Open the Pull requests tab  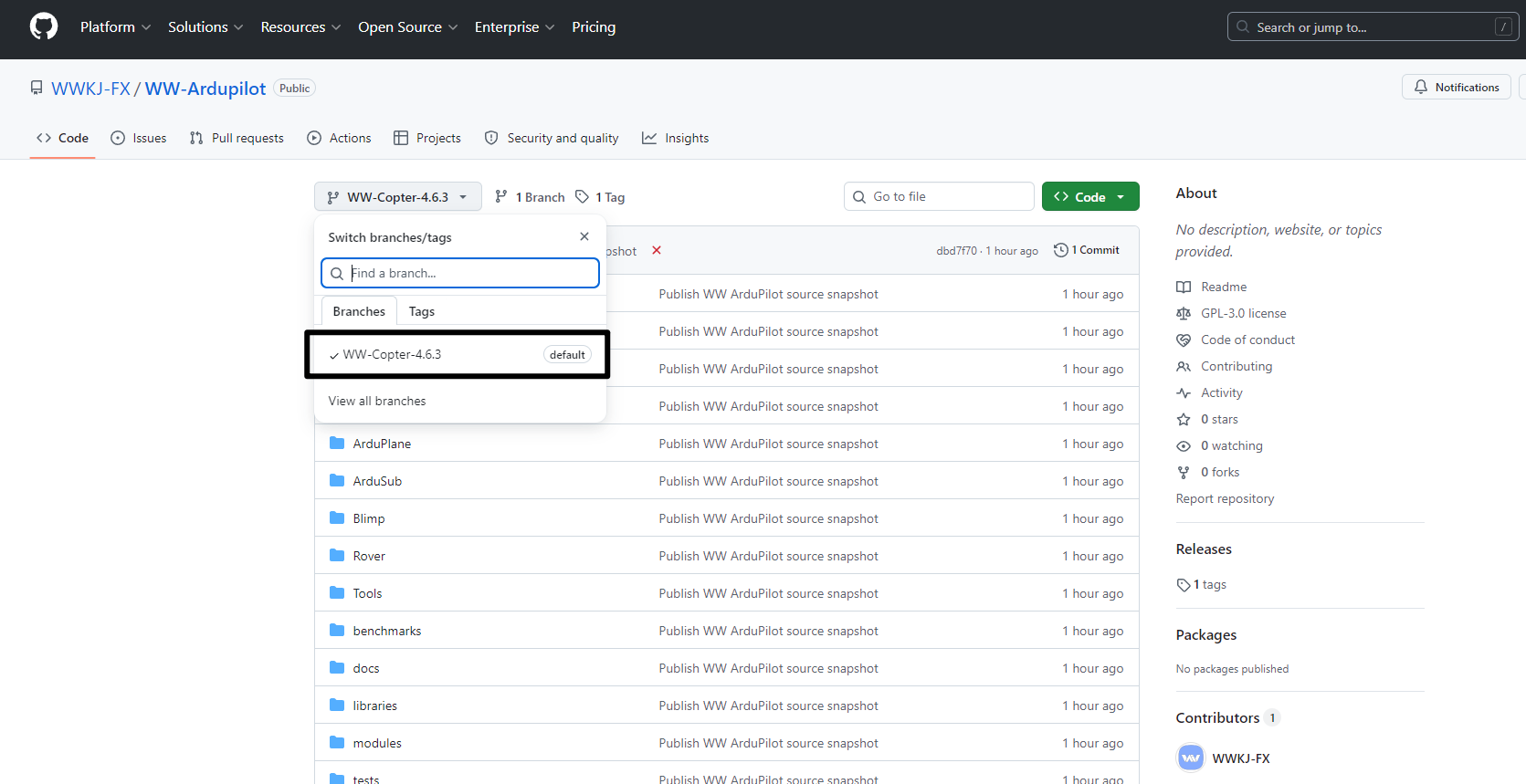click(x=237, y=138)
